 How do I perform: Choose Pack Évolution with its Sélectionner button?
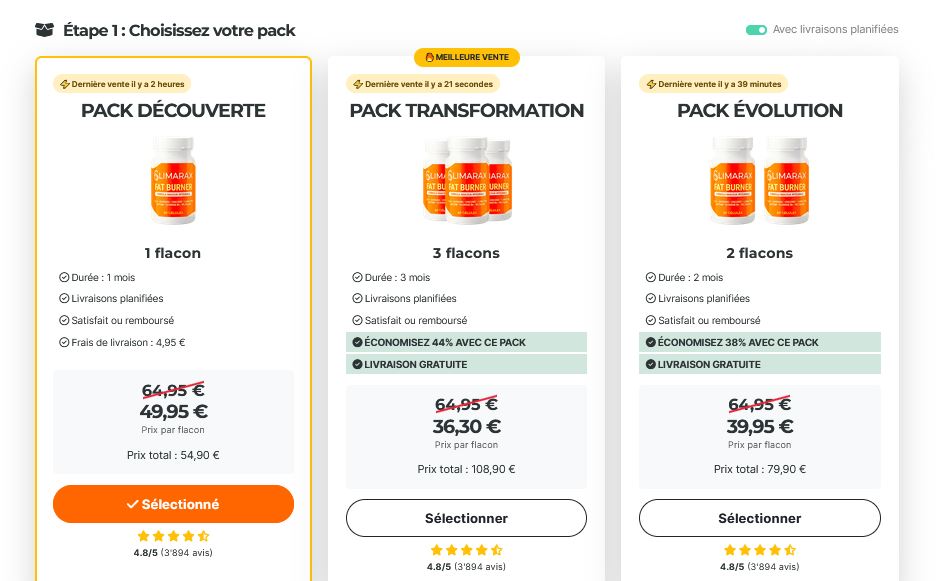point(760,518)
